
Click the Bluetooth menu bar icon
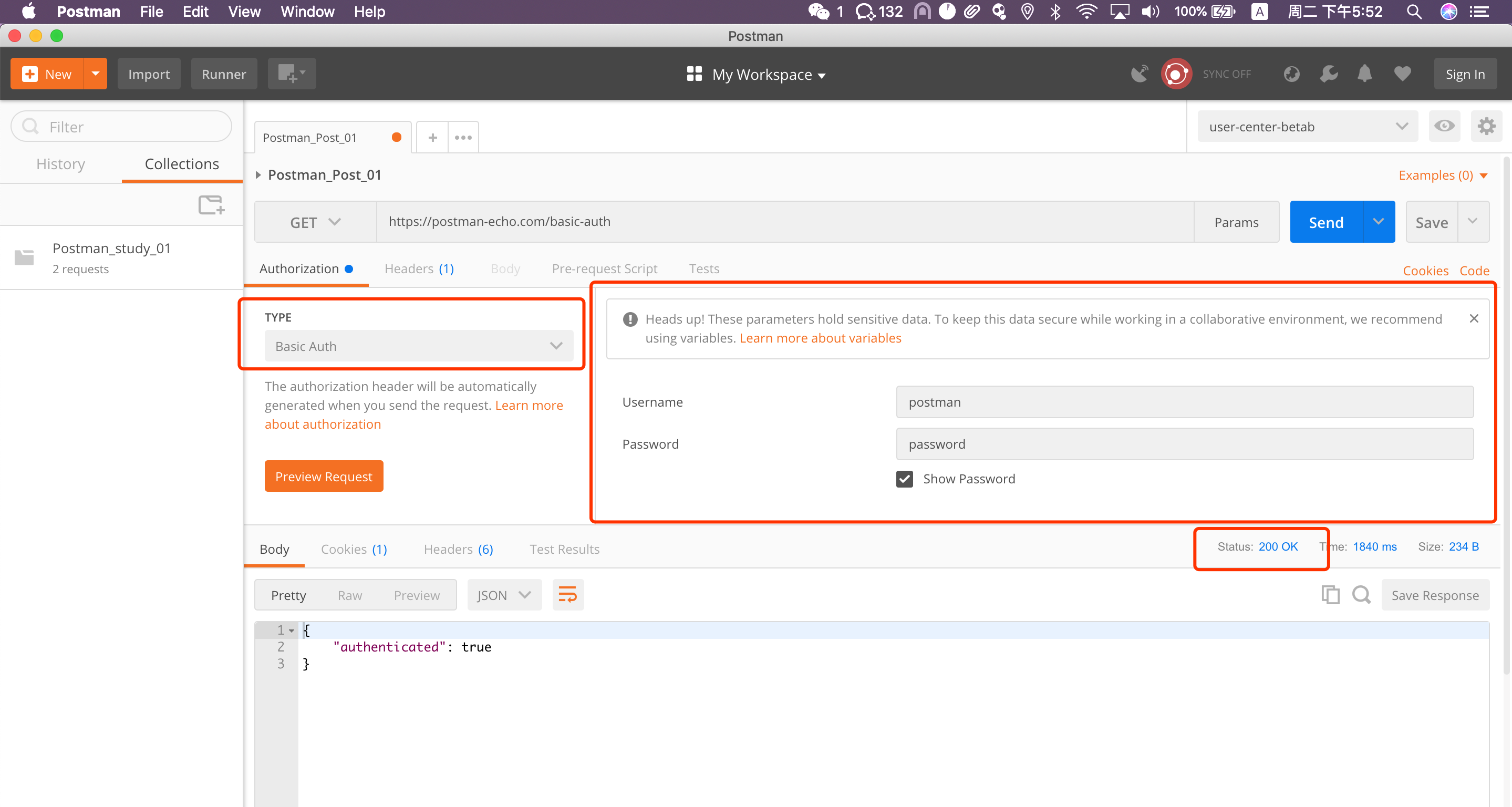tap(1055, 12)
